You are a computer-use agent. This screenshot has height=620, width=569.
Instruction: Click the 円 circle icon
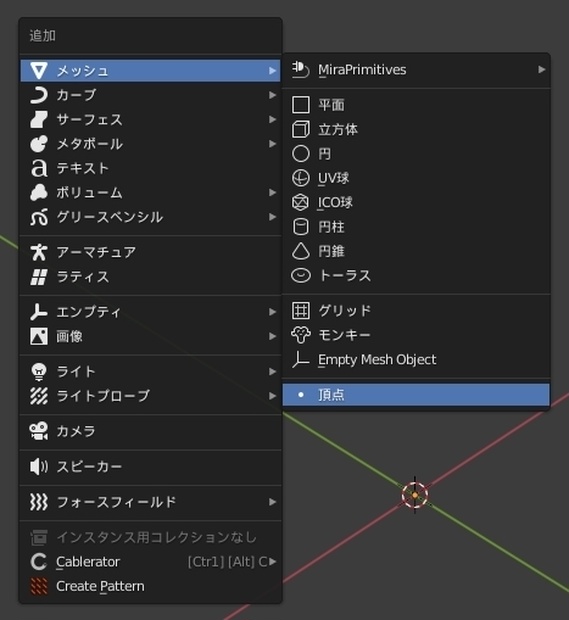(x=301, y=154)
